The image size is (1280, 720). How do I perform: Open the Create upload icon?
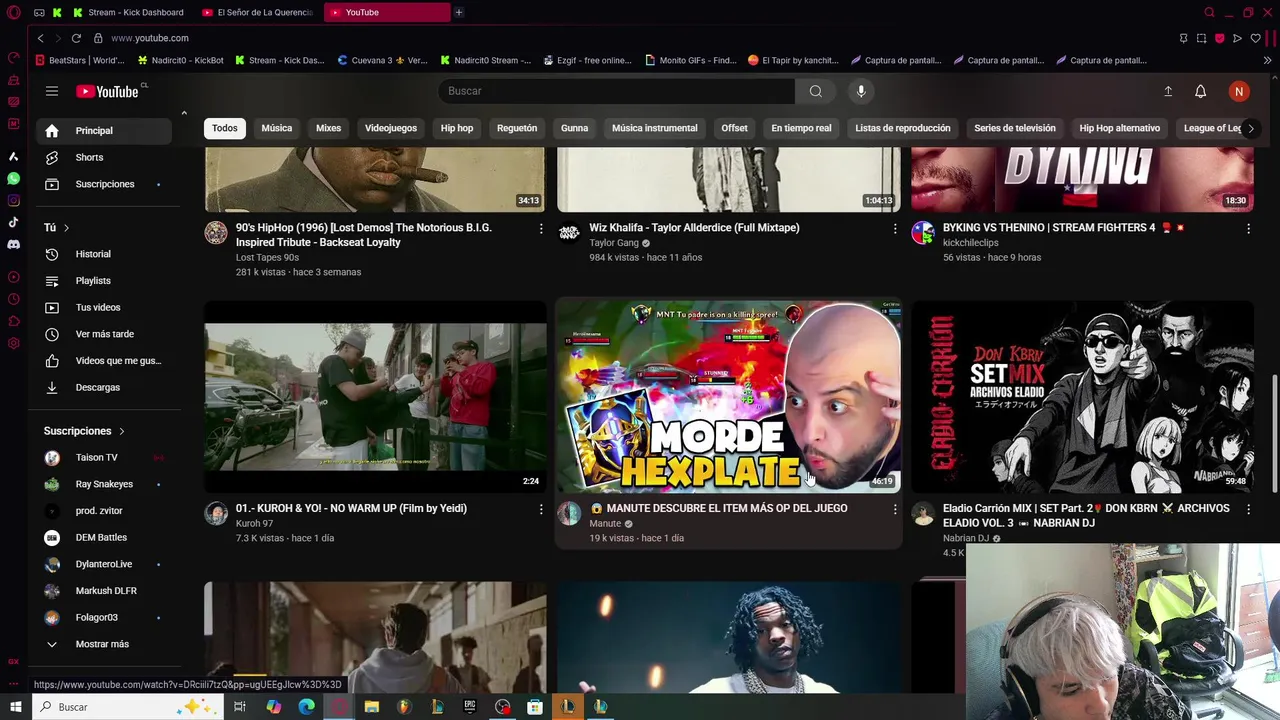tap(1168, 91)
